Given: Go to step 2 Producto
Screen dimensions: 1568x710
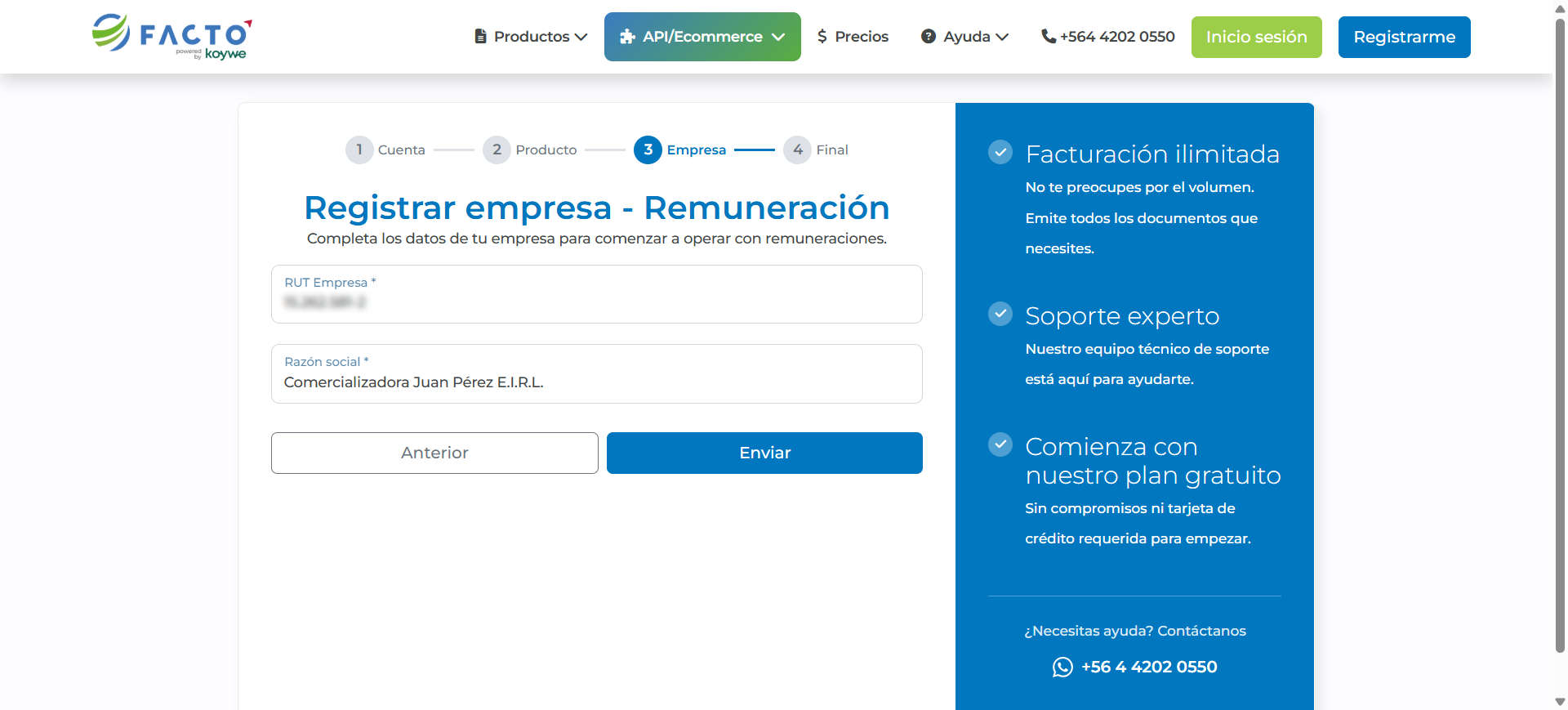Looking at the screenshot, I should pyautogui.click(x=529, y=150).
